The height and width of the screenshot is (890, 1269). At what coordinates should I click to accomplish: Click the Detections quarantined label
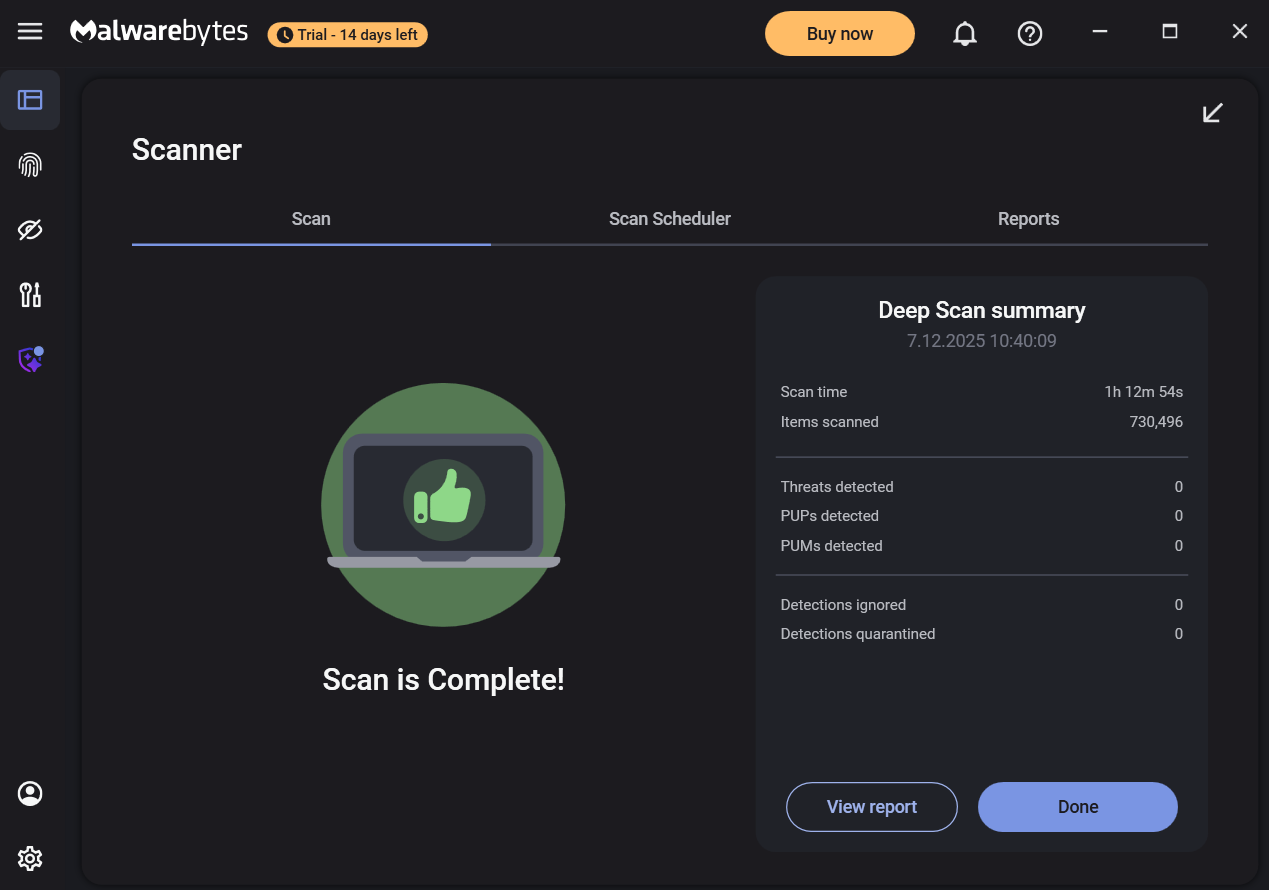pos(858,634)
